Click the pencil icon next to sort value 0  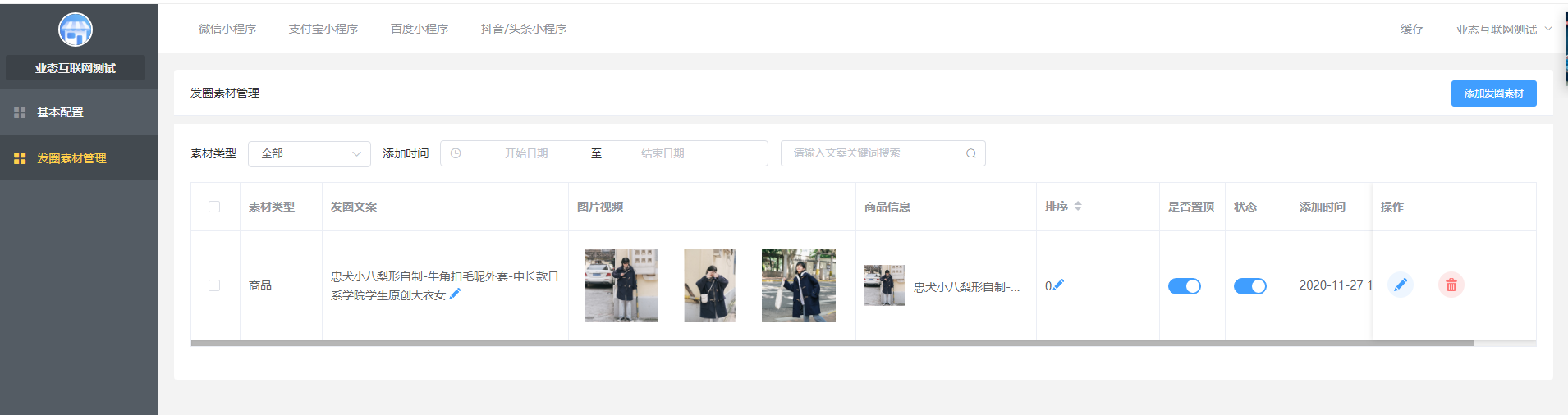(1058, 285)
